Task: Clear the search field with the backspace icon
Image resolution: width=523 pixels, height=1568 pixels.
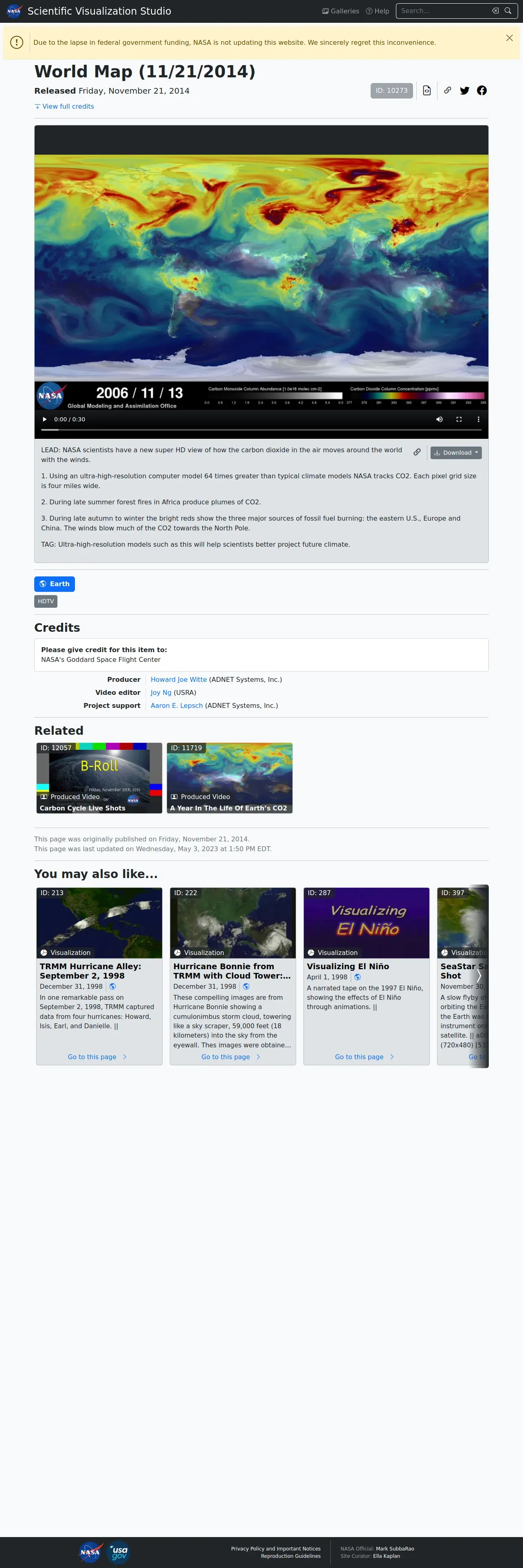Action: 496,11
